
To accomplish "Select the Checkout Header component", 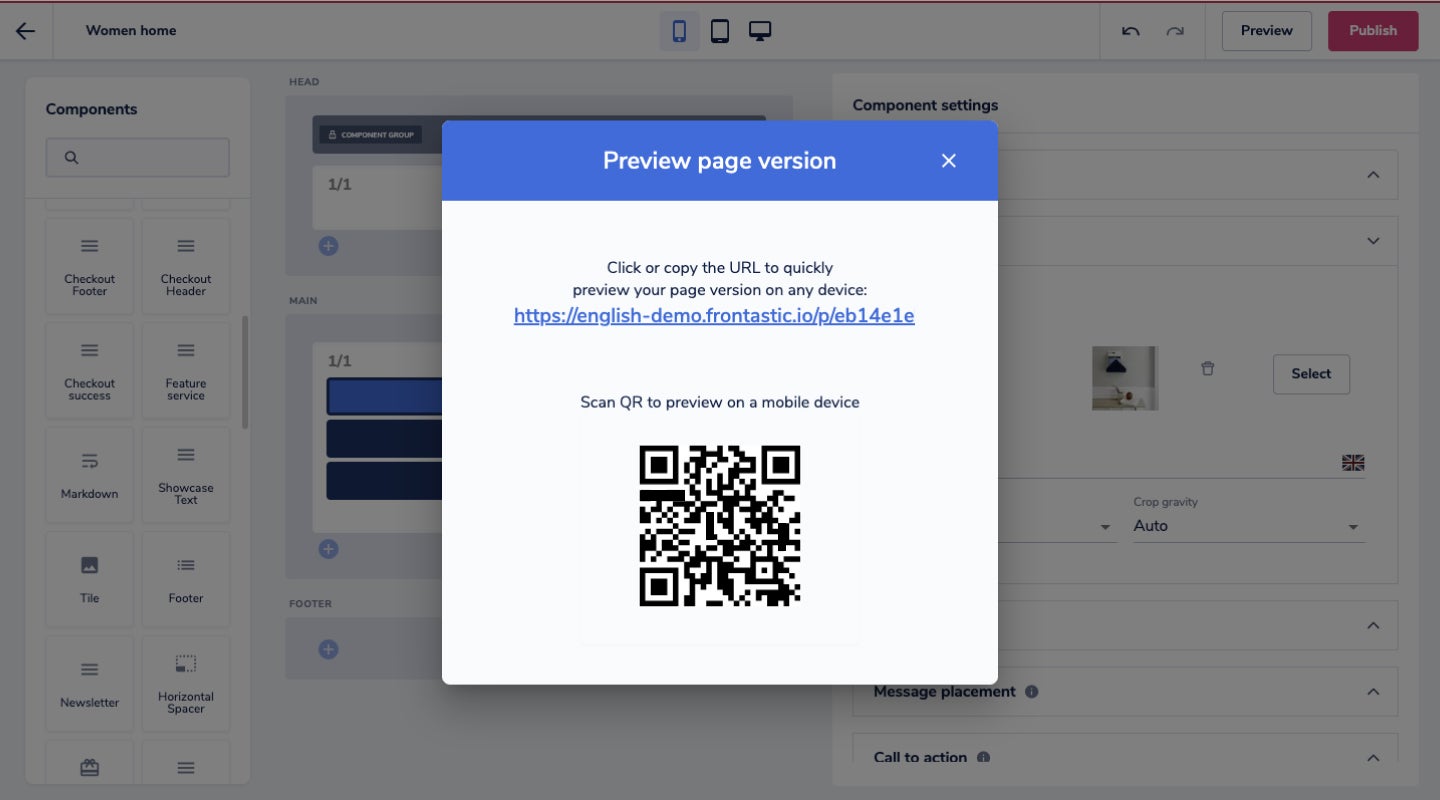I will tap(186, 266).
